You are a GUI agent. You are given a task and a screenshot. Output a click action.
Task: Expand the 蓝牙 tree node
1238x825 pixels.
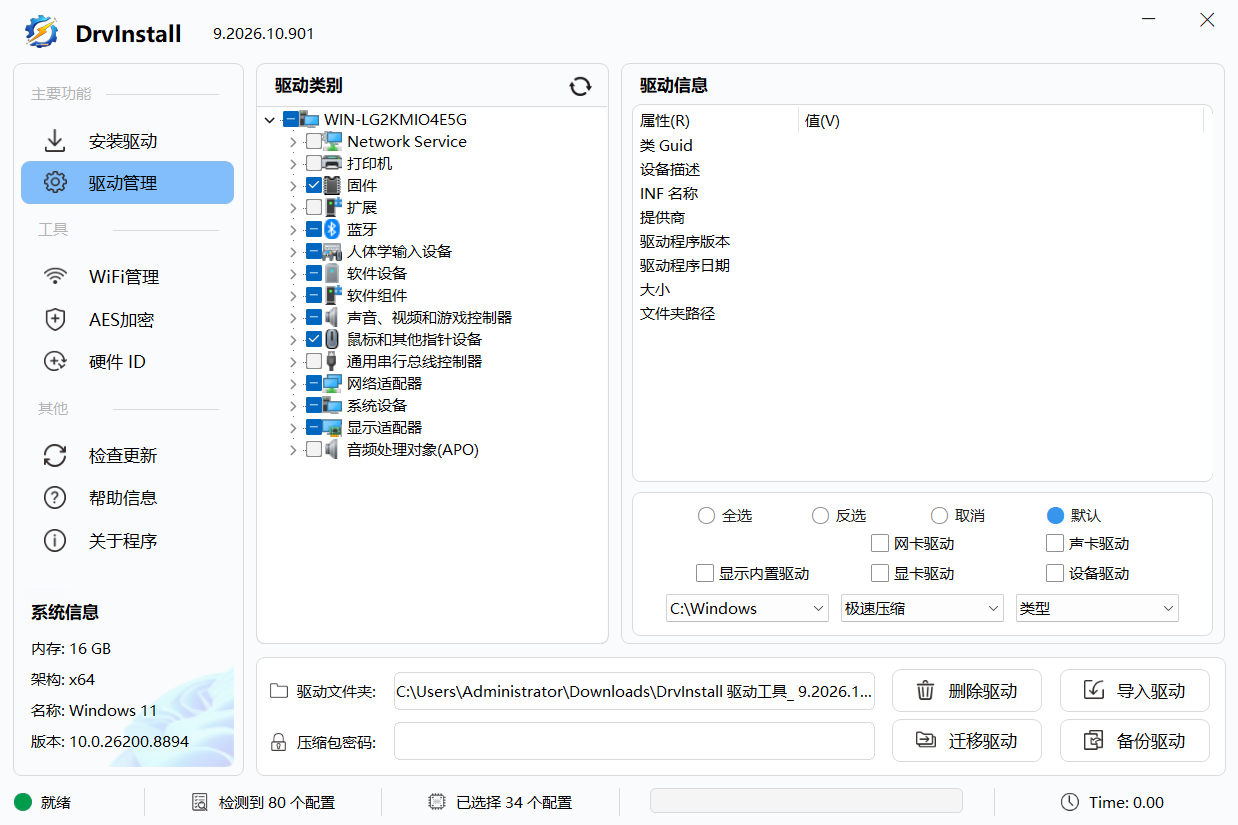pos(293,229)
